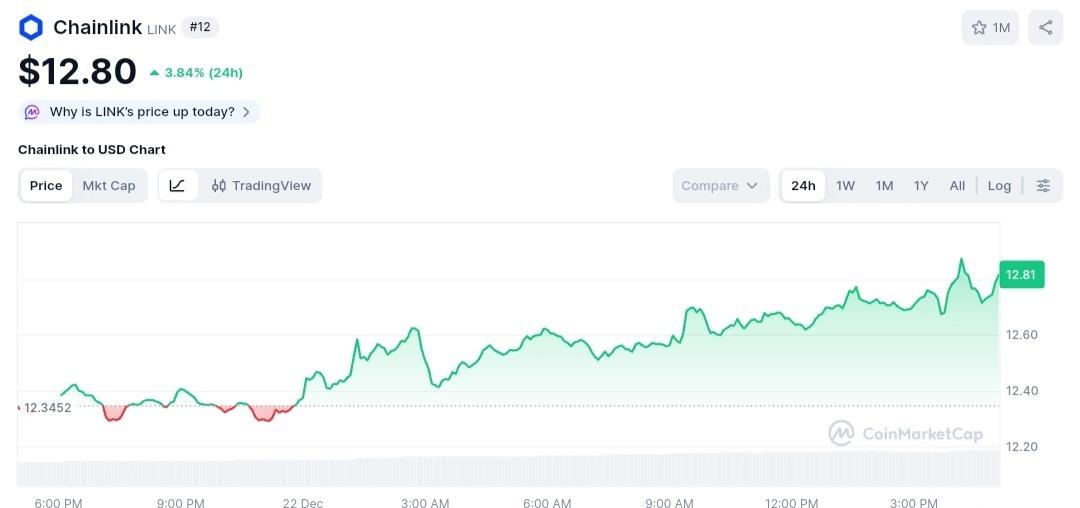Open the Compare dropdown

tap(720, 186)
